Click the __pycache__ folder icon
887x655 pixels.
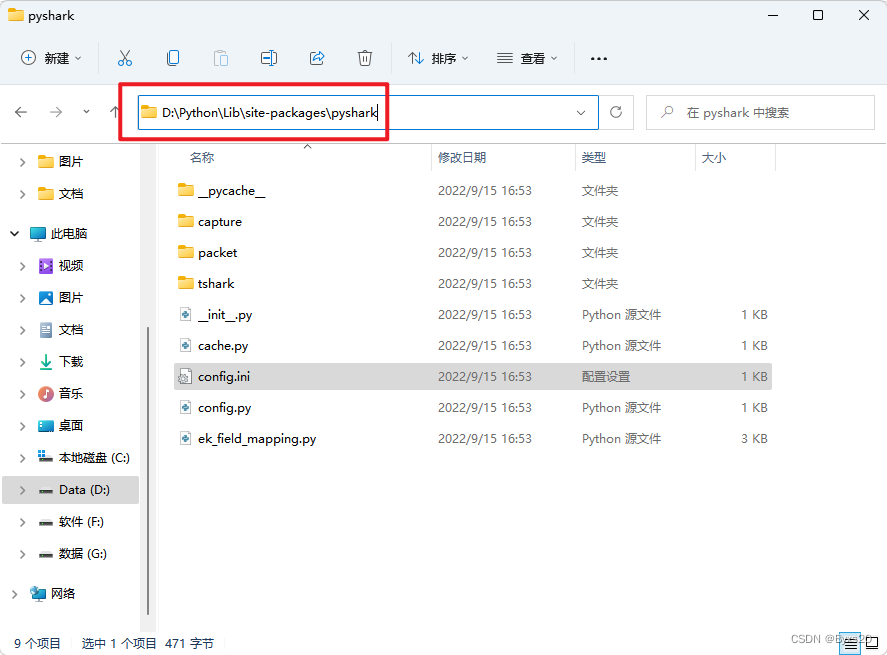coord(186,190)
